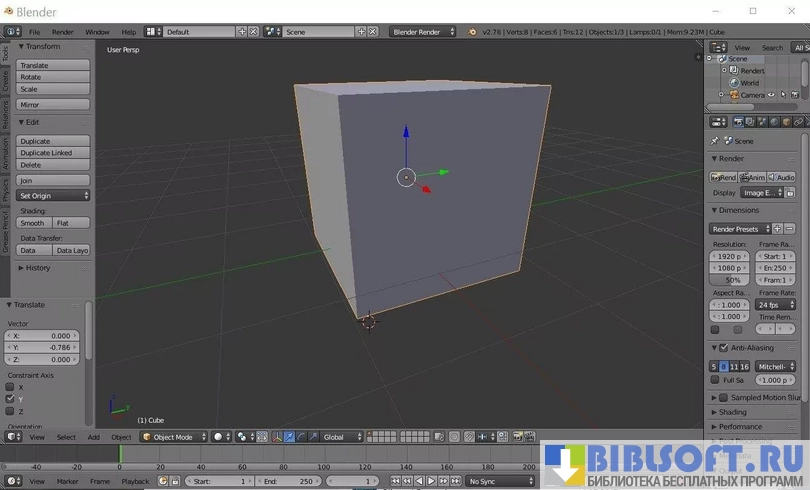Image resolution: width=810 pixels, height=490 pixels.
Task: Enable the Full Sample checkbox
Action: point(715,380)
